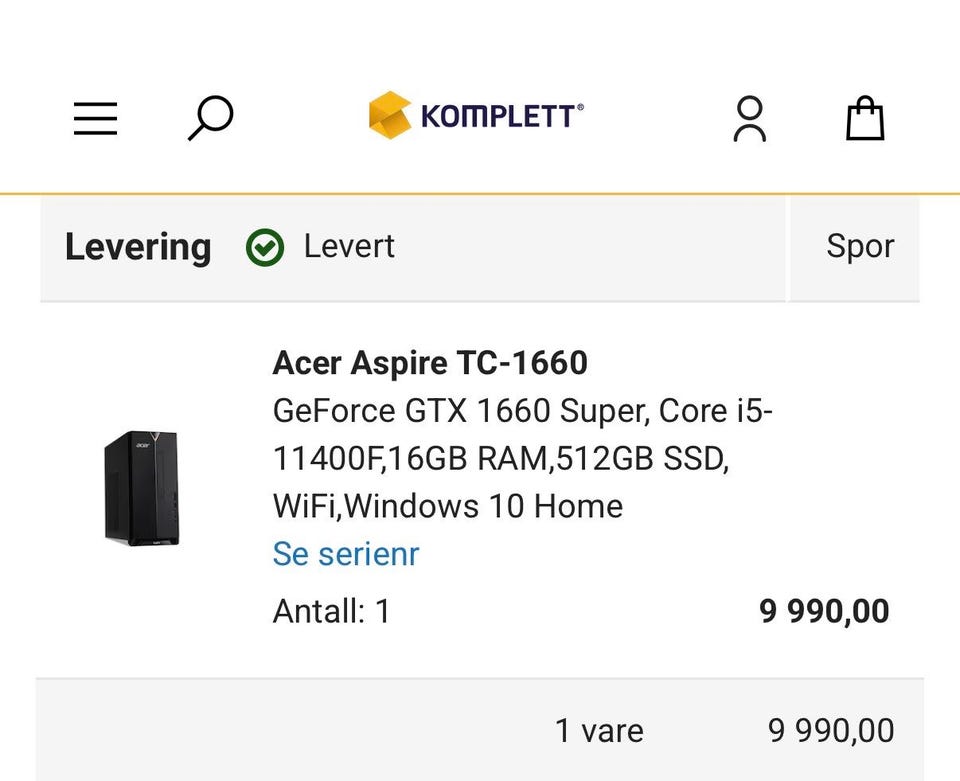This screenshot has height=781, width=960.
Task: Open the hamburger navigation menu
Action: [x=96, y=119]
